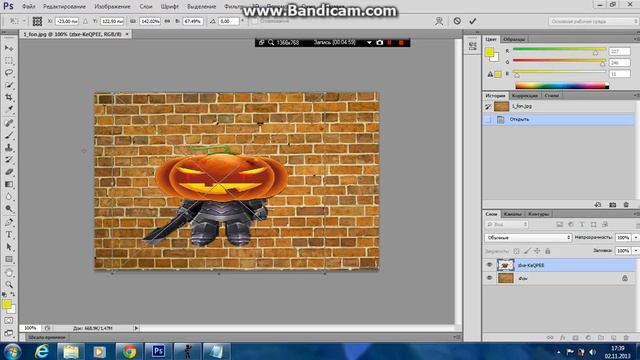This screenshot has height=360, width=640.
Task: Open the workspace Основная рабочая среда dropdown
Action: [x=593, y=21]
